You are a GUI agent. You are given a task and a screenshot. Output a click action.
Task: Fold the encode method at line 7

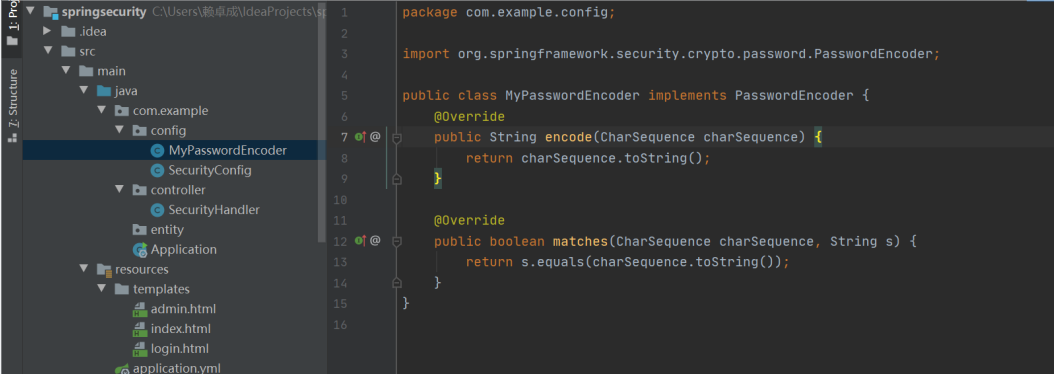pyautogui.click(x=397, y=138)
